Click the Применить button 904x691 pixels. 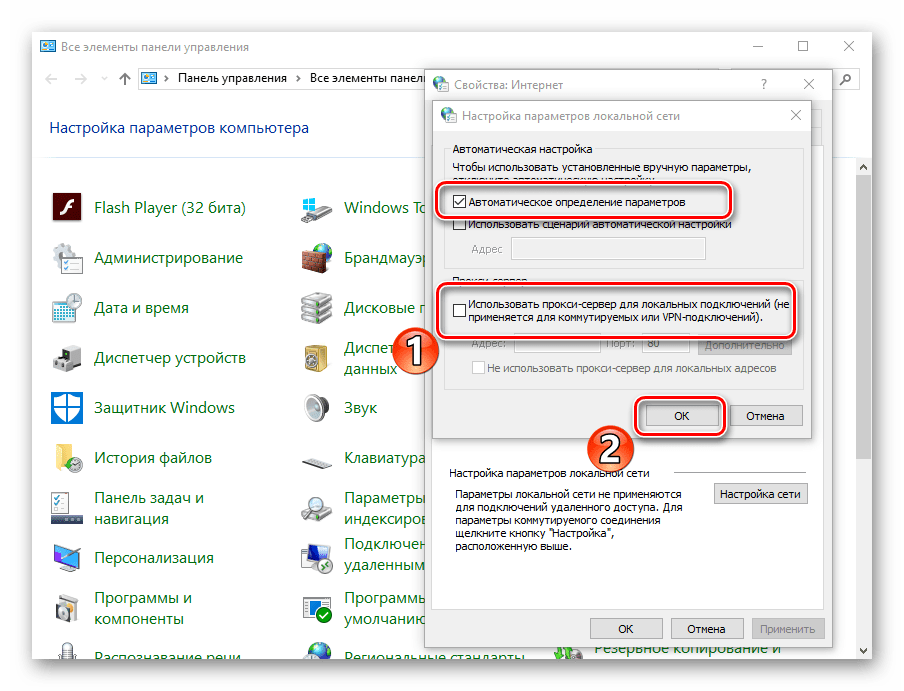[788, 629]
